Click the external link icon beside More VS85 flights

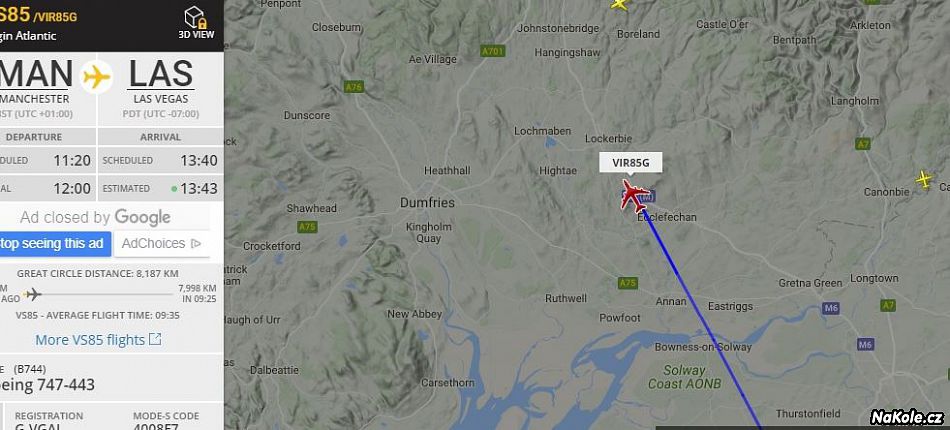pos(155,339)
